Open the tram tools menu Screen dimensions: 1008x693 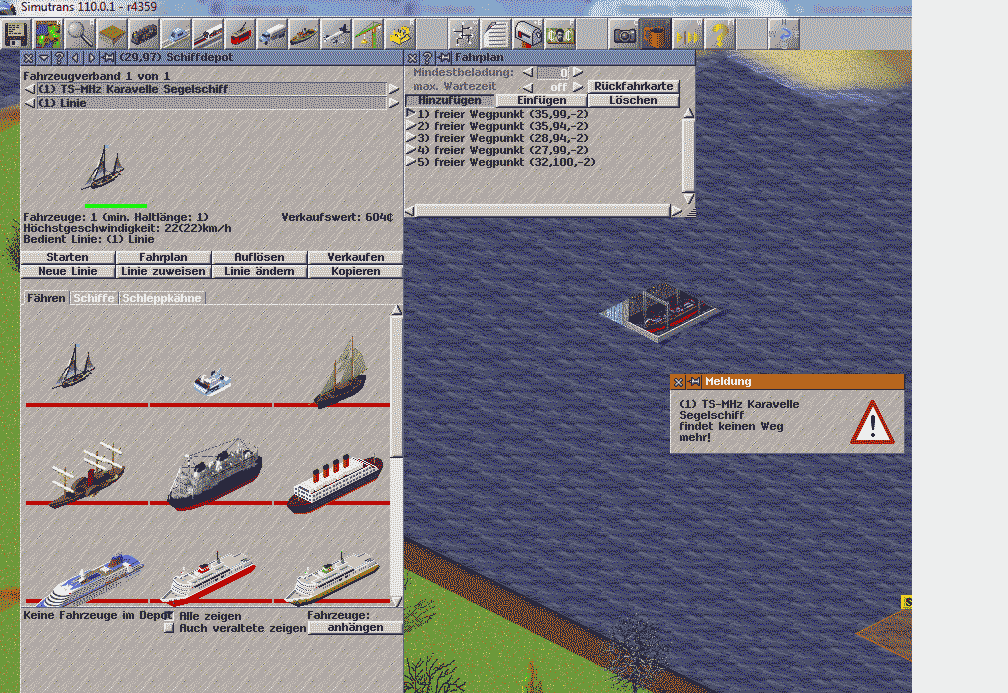240,34
